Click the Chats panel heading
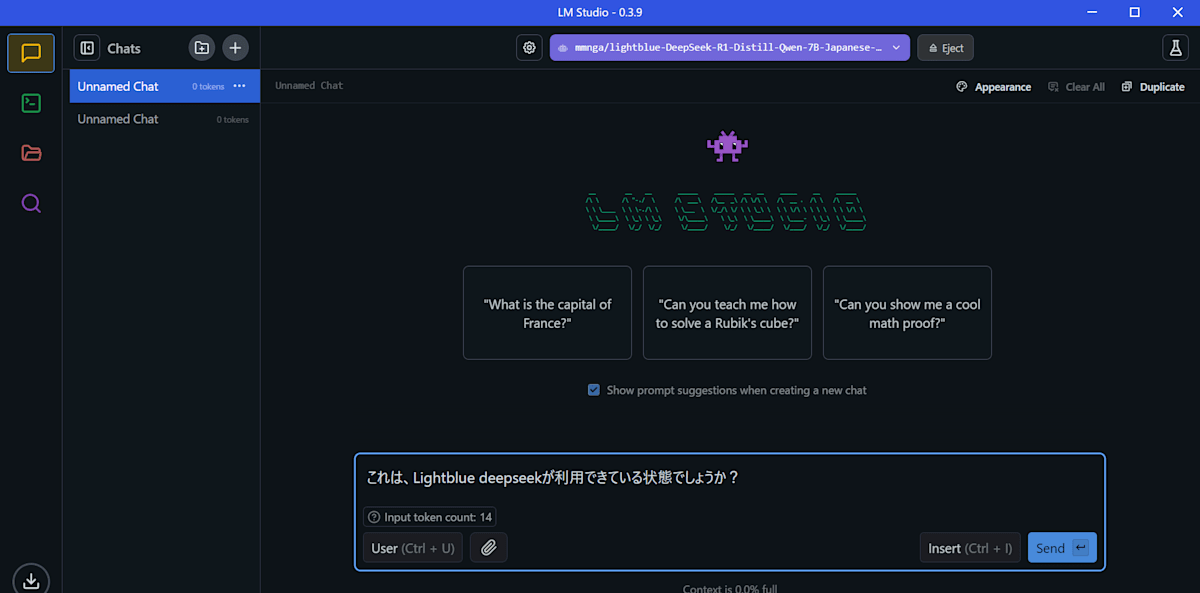Viewport: 1200px width, 593px height. (x=124, y=48)
